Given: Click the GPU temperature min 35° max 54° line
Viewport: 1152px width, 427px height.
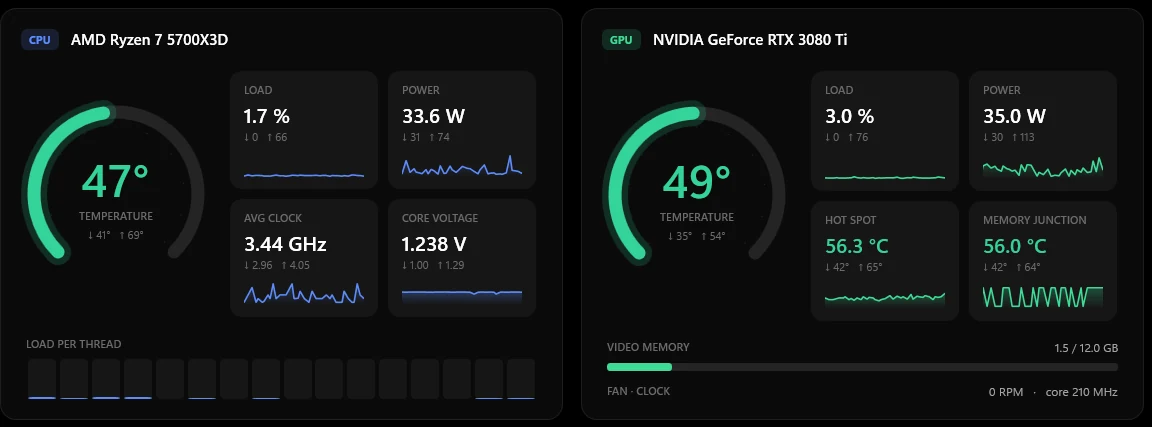Looking at the screenshot, I should 696,236.
